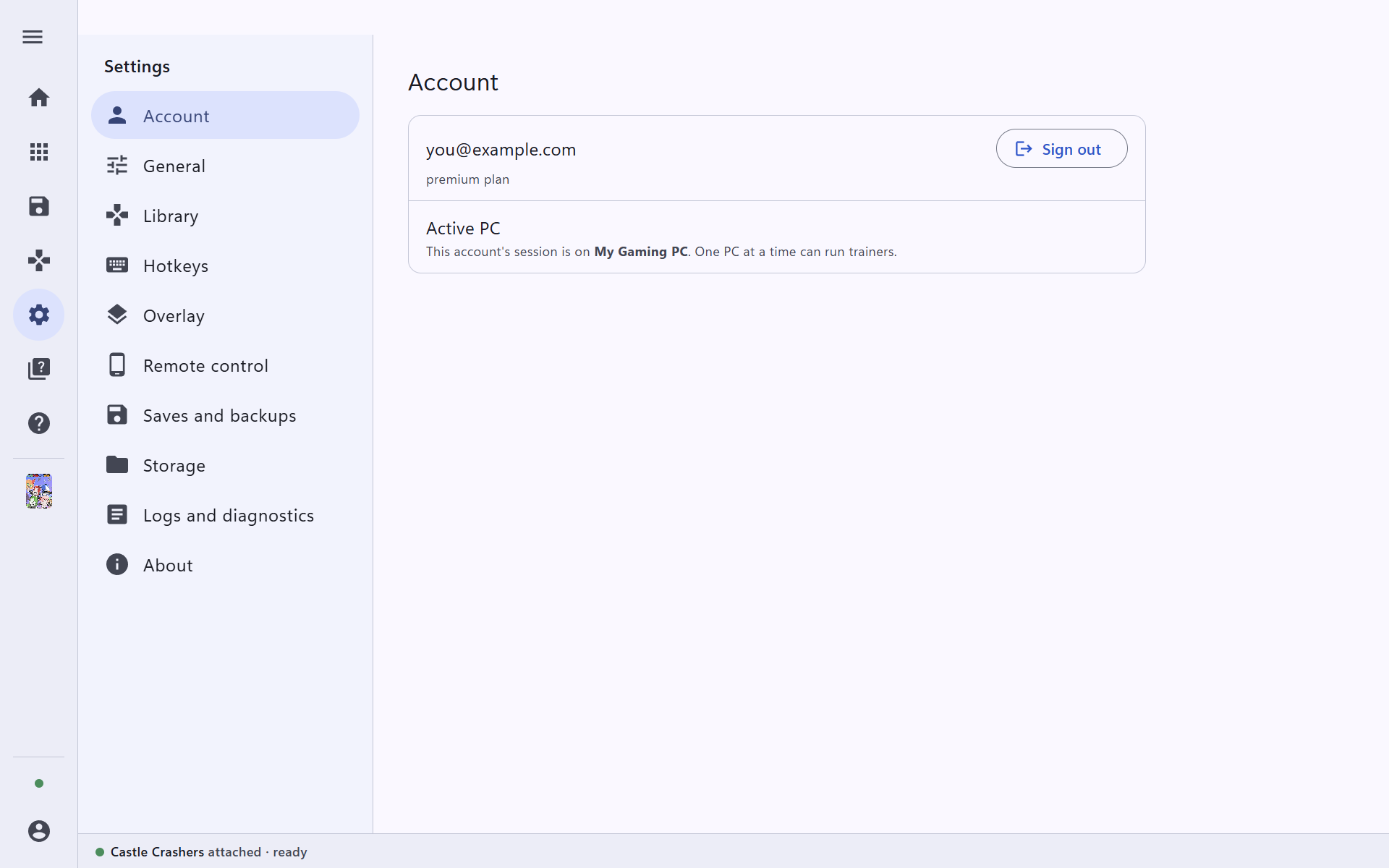Open saves via the floppy disk rail icon

tap(39, 206)
